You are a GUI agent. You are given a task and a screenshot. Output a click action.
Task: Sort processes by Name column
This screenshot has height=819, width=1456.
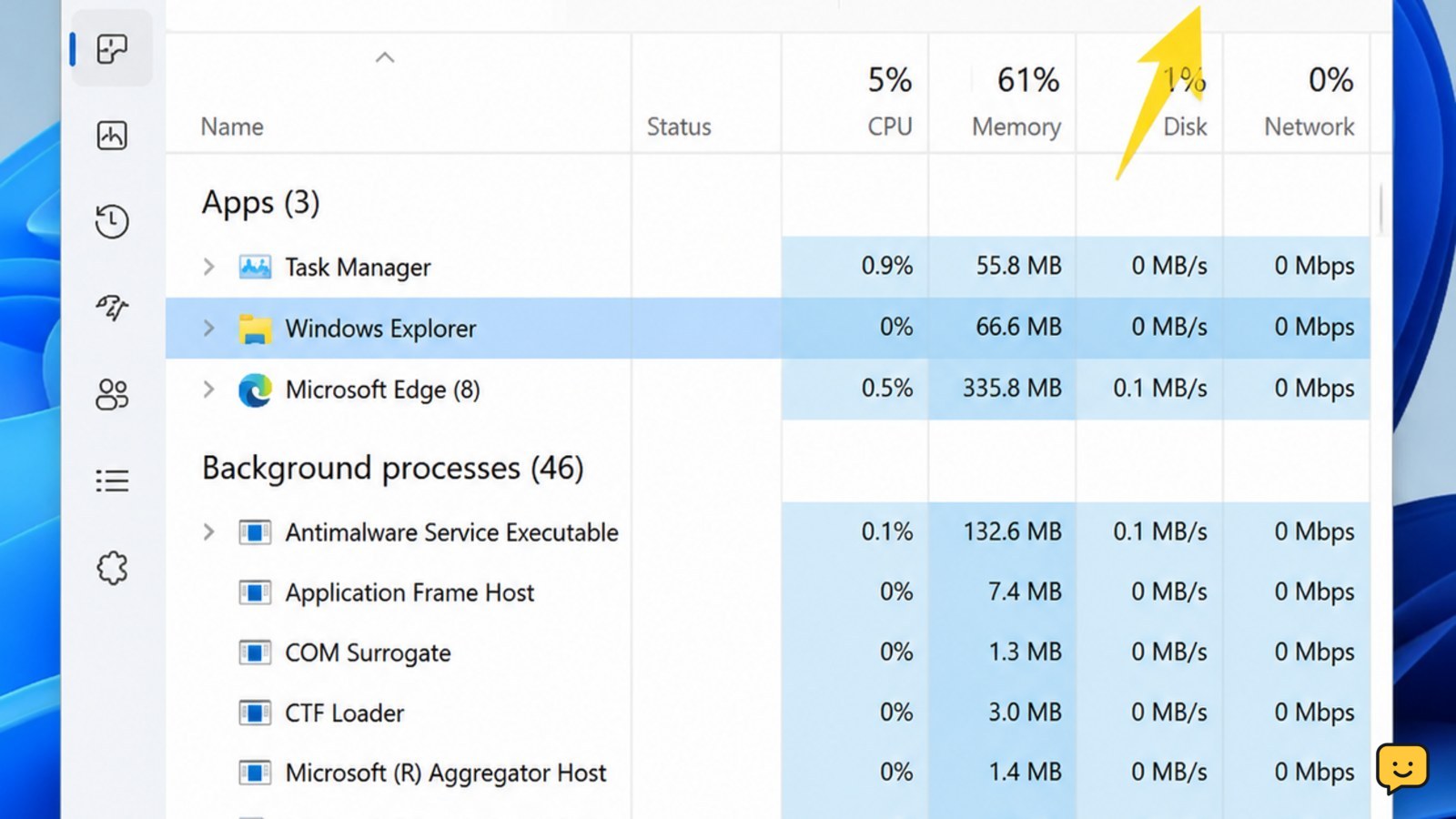(232, 126)
